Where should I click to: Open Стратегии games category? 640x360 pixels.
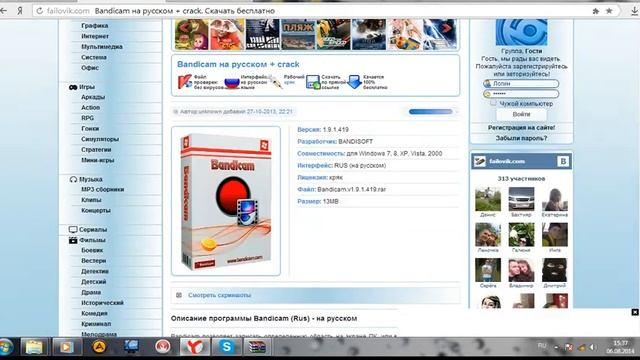tap(96, 150)
